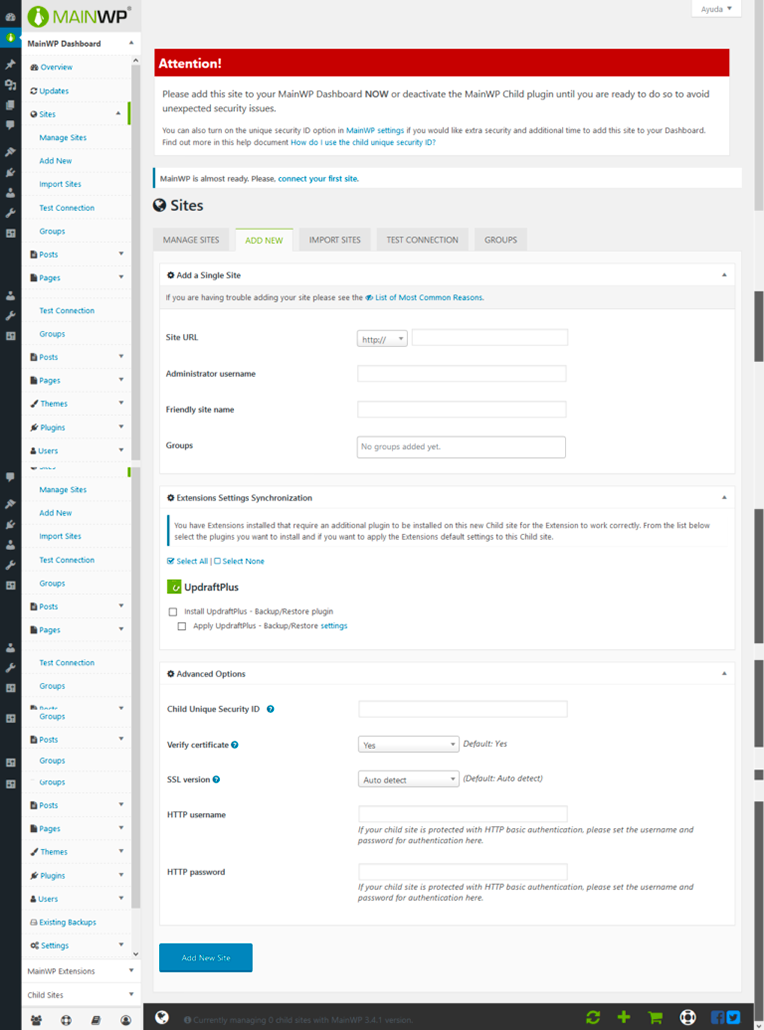This screenshot has height=1030, width=764.
Task: Open the Ayuda help dropdown
Action: [716, 9]
